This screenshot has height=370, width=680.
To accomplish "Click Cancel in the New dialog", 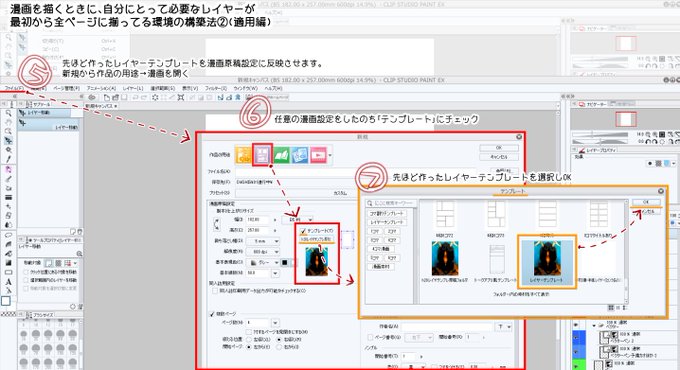I will (x=499, y=157).
